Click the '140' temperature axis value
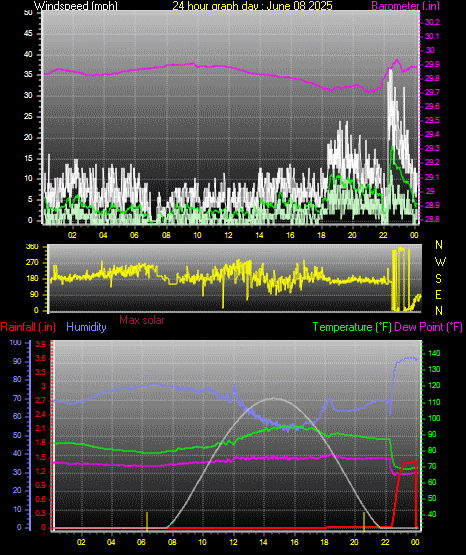Screen dimensions: 466x555 click(434, 353)
